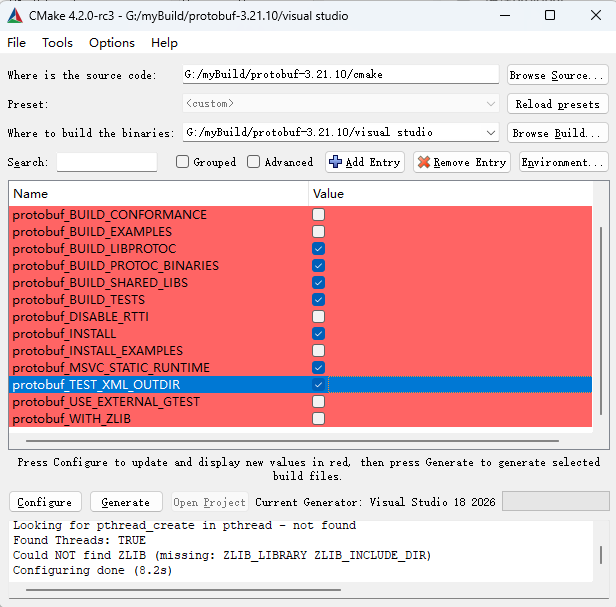Minimize the CMake window

(505, 15)
